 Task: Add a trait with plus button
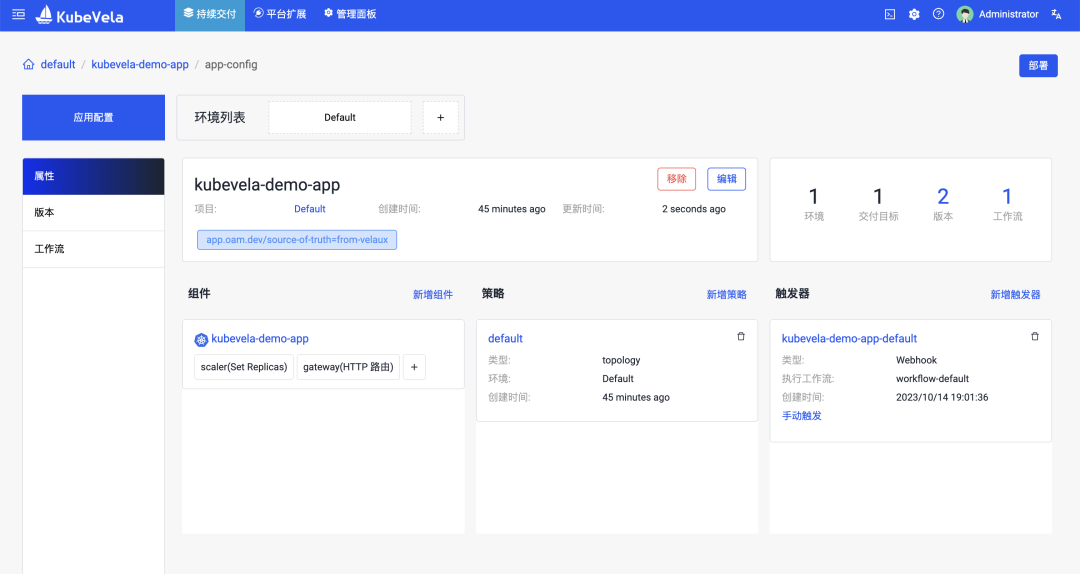tap(414, 367)
